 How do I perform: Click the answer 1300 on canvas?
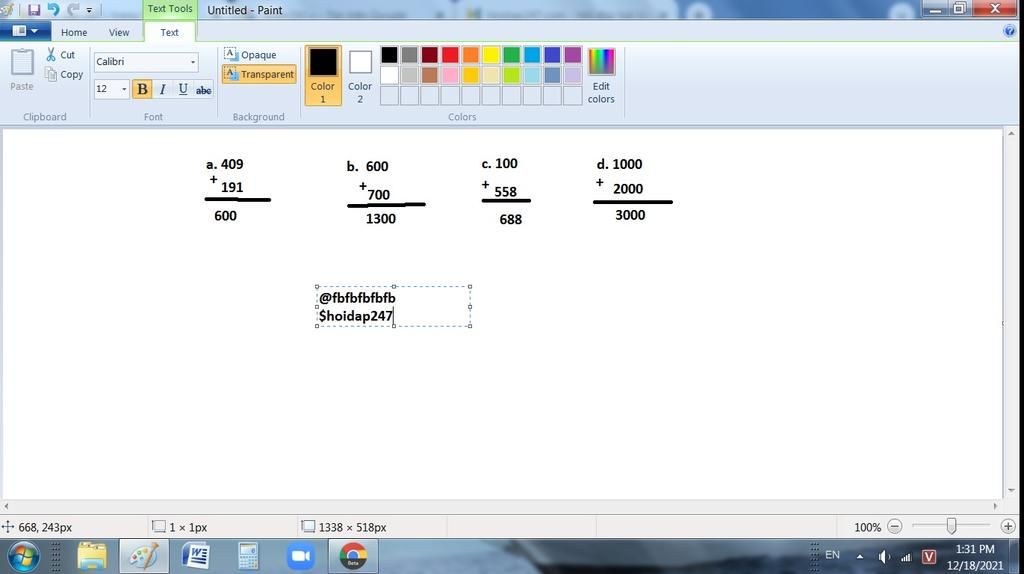tap(381, 219)
